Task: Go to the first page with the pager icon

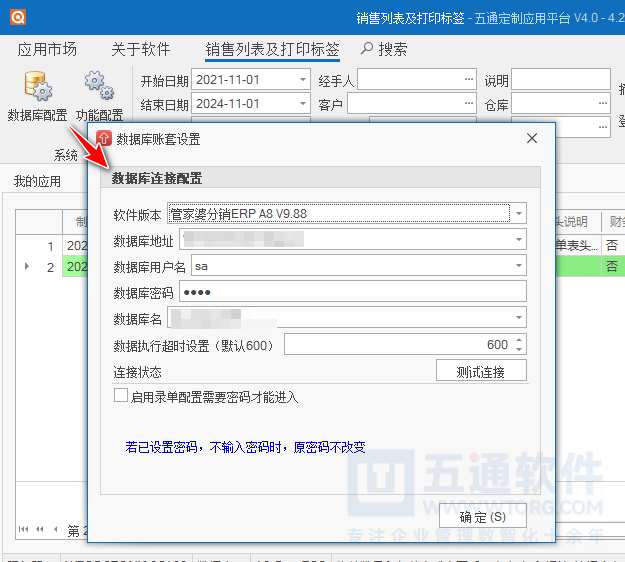Action: click(x=24, y=529)
